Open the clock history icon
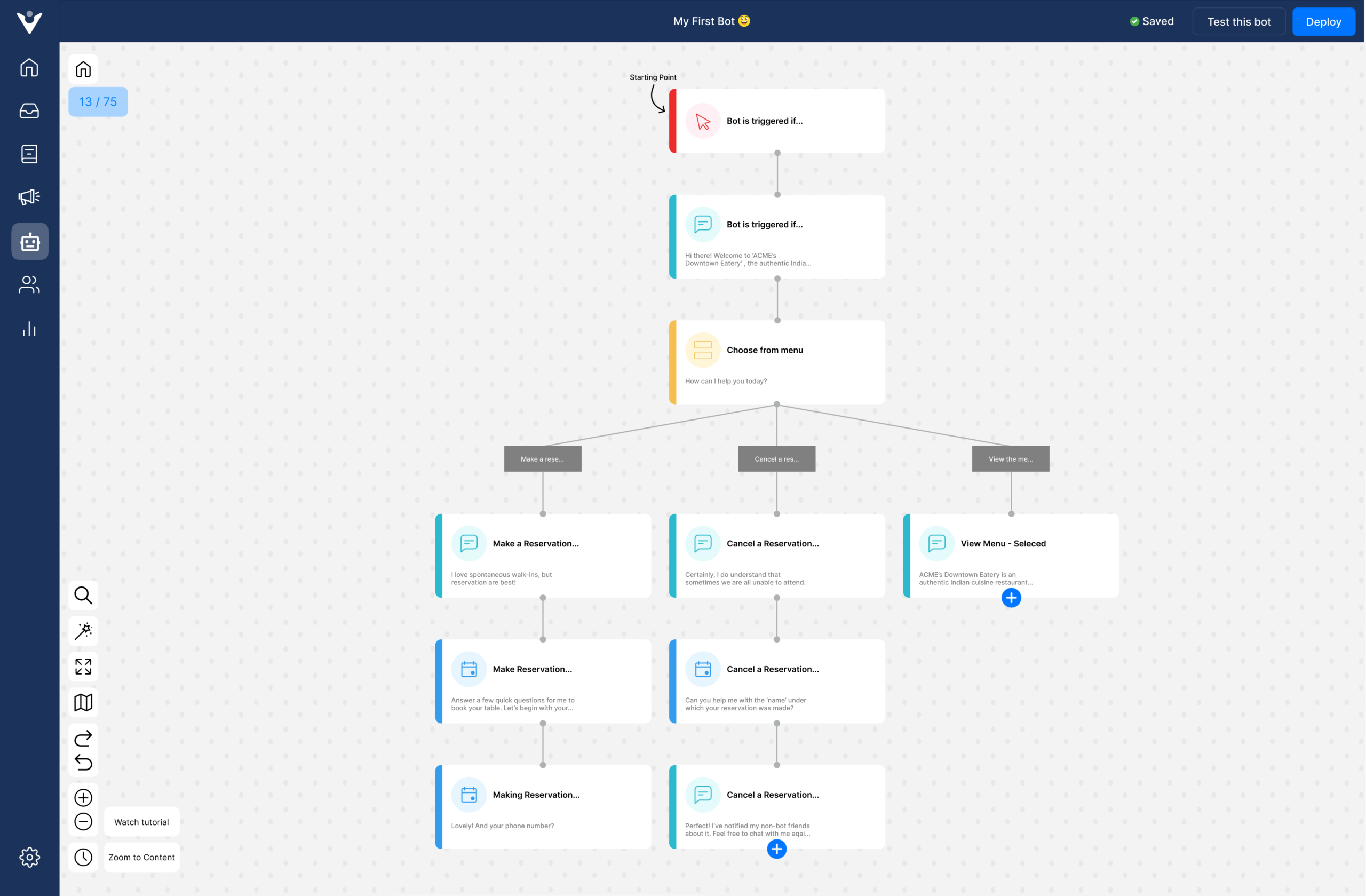Screen dimensions: 1366x896 (x=83, y=857)
